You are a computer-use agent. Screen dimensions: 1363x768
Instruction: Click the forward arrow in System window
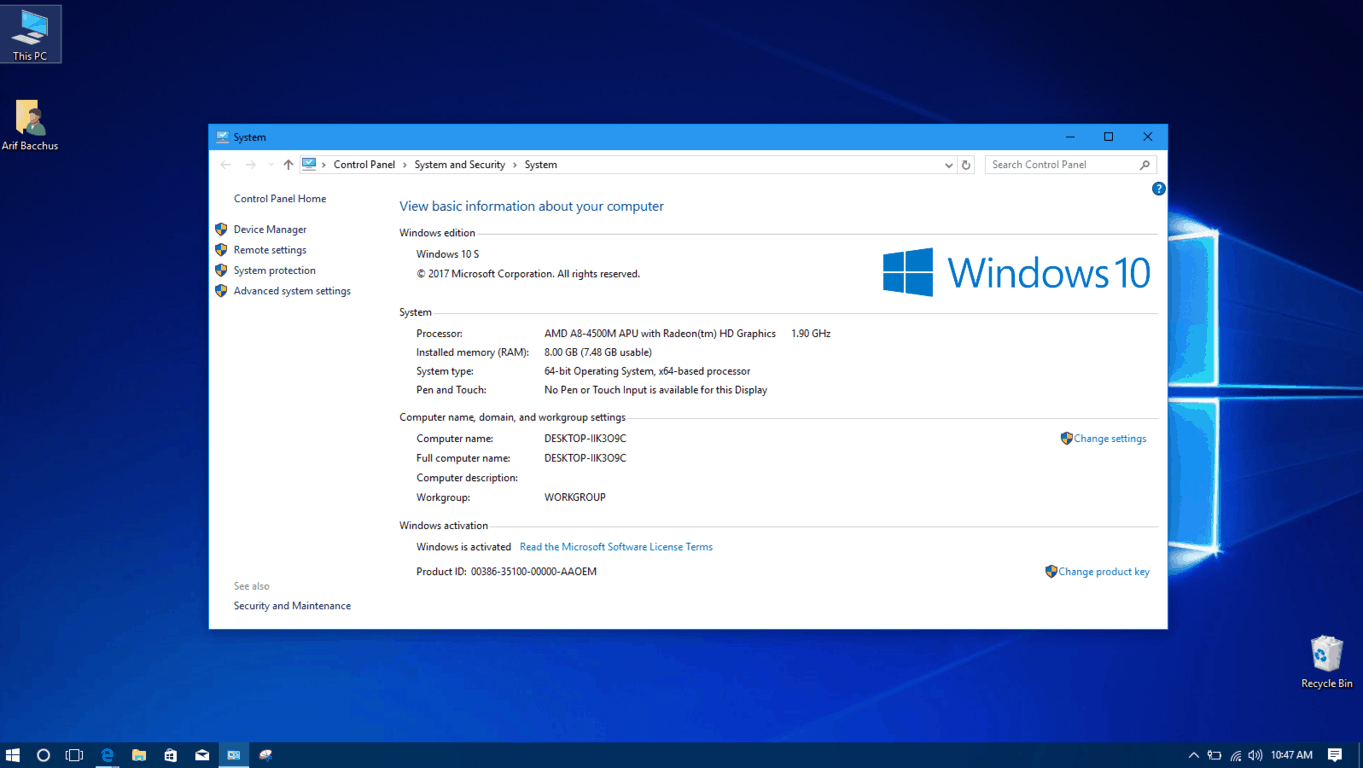[x=250, y=165]
